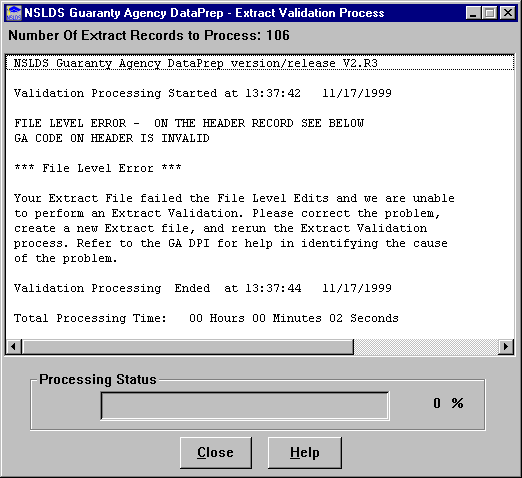Click the Processing Status group label
This screenshot has height=478, width=522.
click(x=98, y=379)
